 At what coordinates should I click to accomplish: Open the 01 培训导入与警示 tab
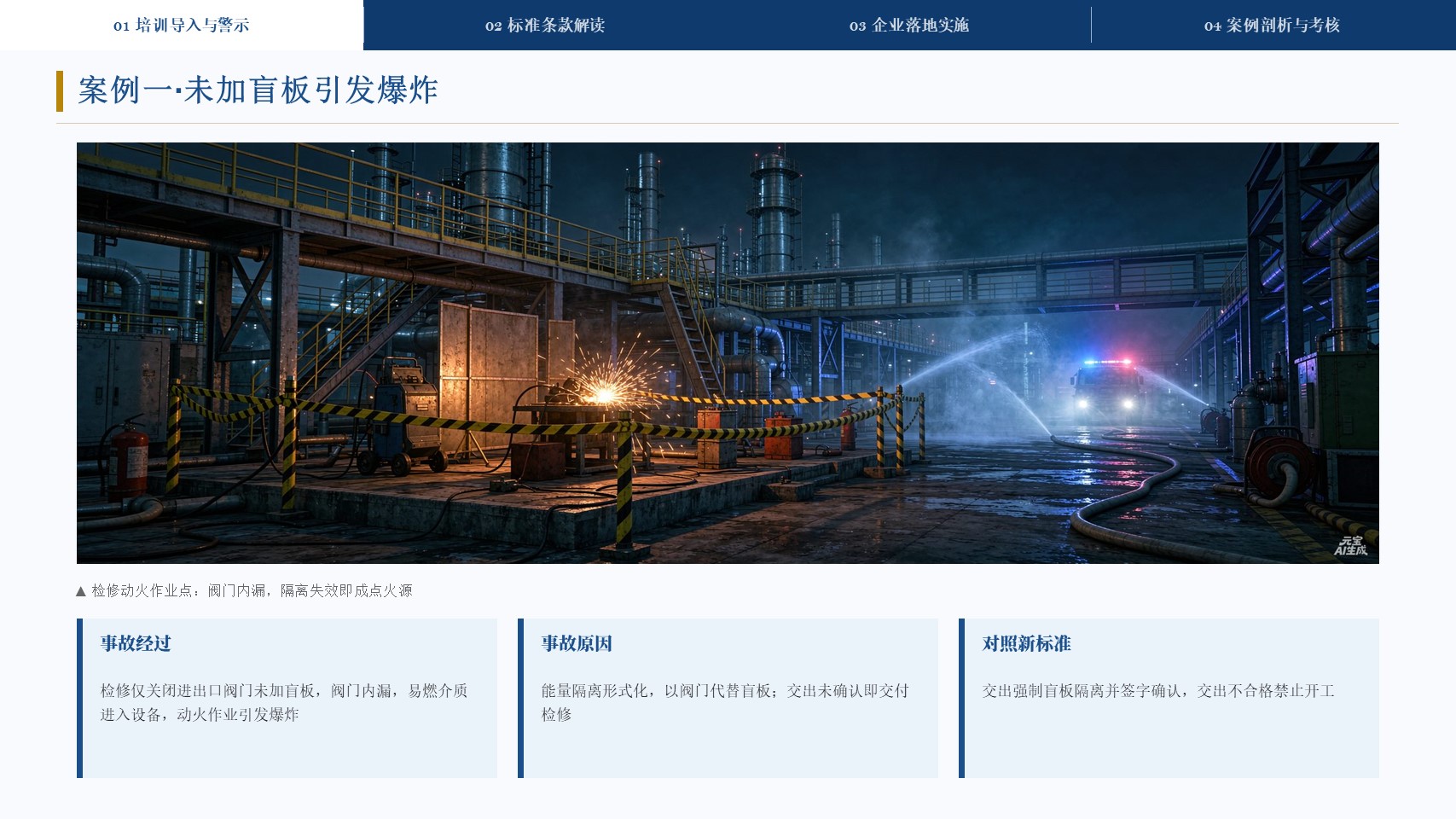[182, 26]
